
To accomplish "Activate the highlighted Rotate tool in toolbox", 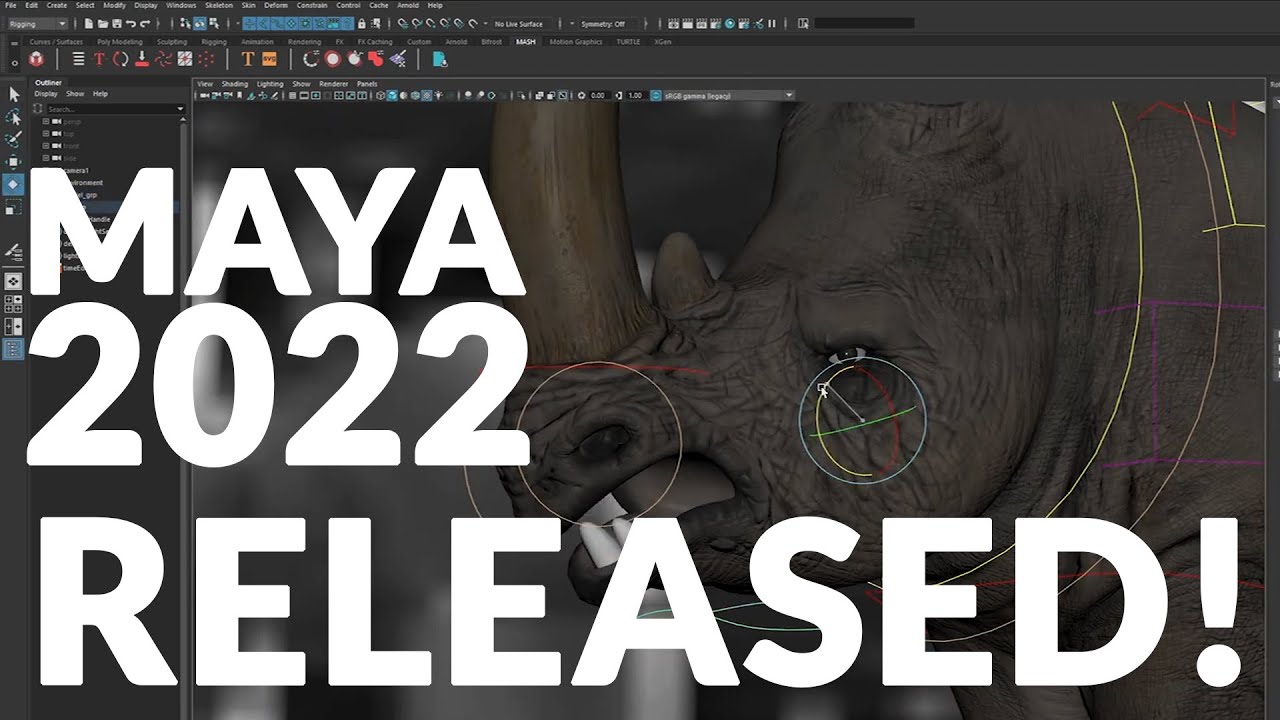I will point(14,184).
